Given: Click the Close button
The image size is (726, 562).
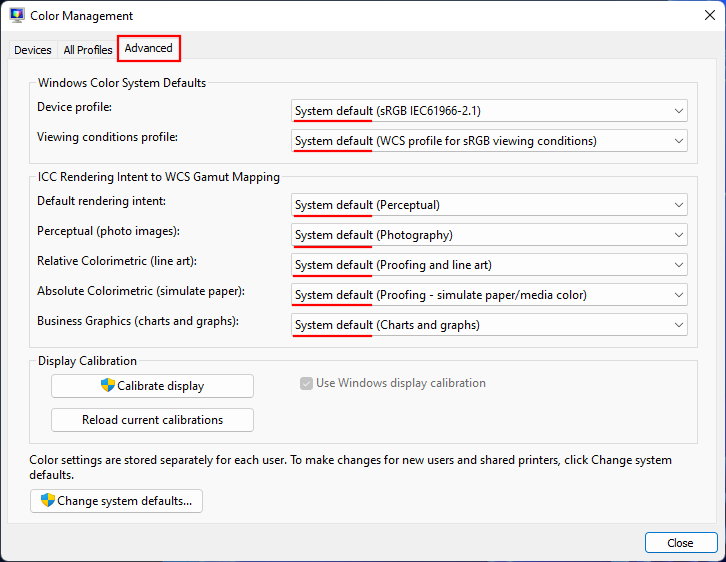Looking at the screenshot, I should [x=681, y=543].
